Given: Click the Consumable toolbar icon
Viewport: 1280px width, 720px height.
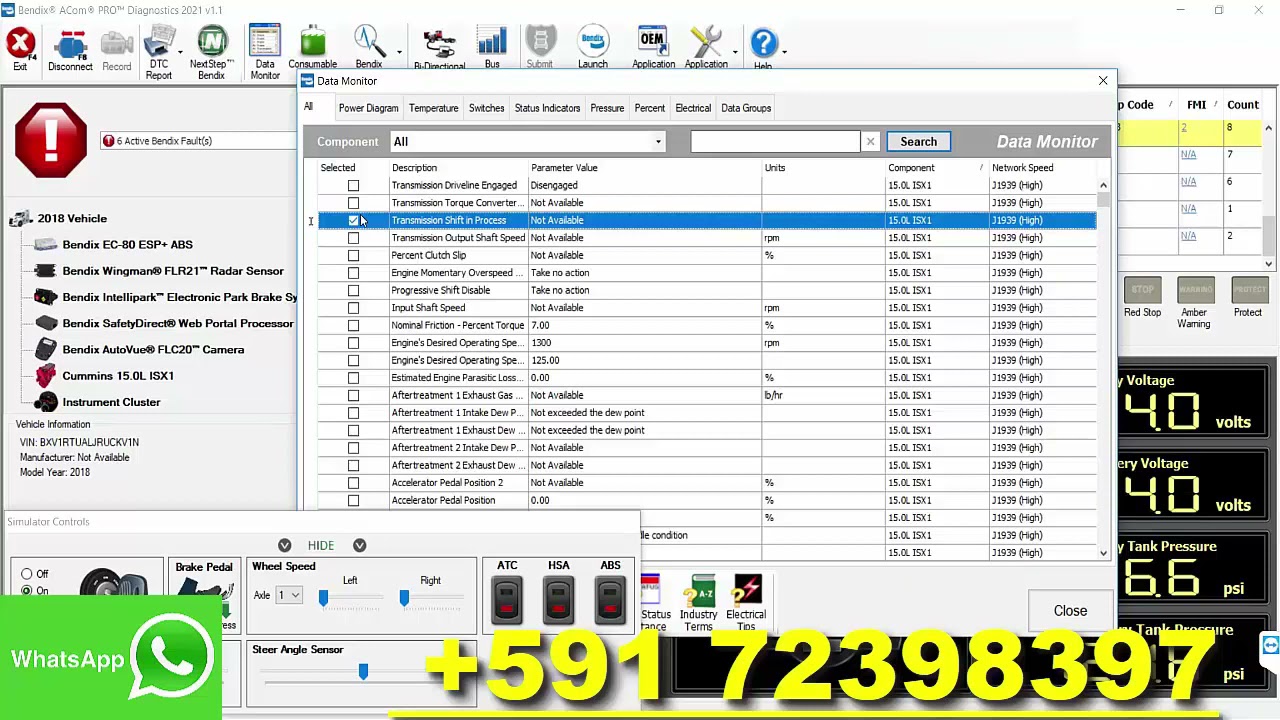Looking at the screenshot, I should [312, 48].
